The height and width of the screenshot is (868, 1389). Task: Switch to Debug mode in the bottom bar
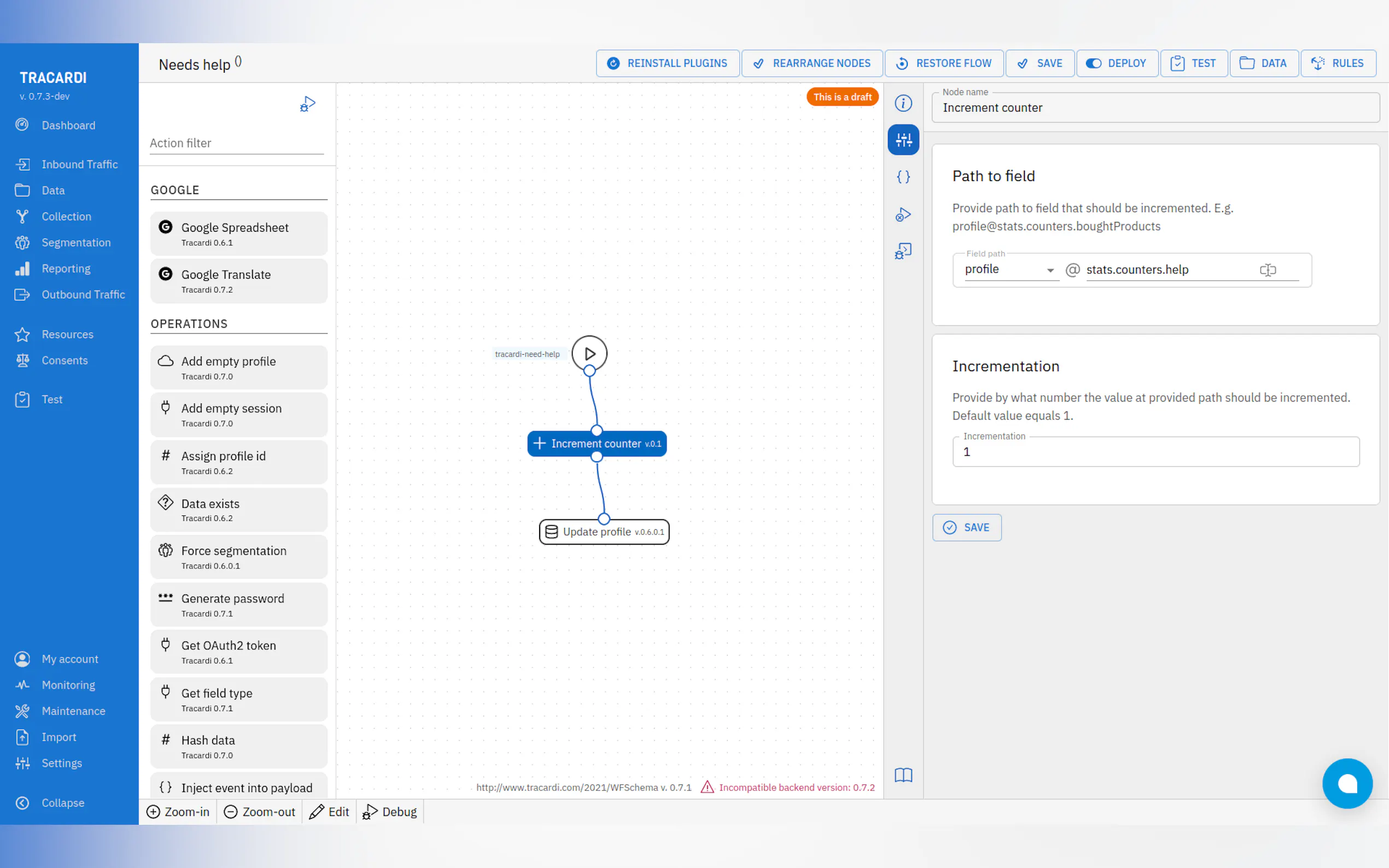(390, 812)
